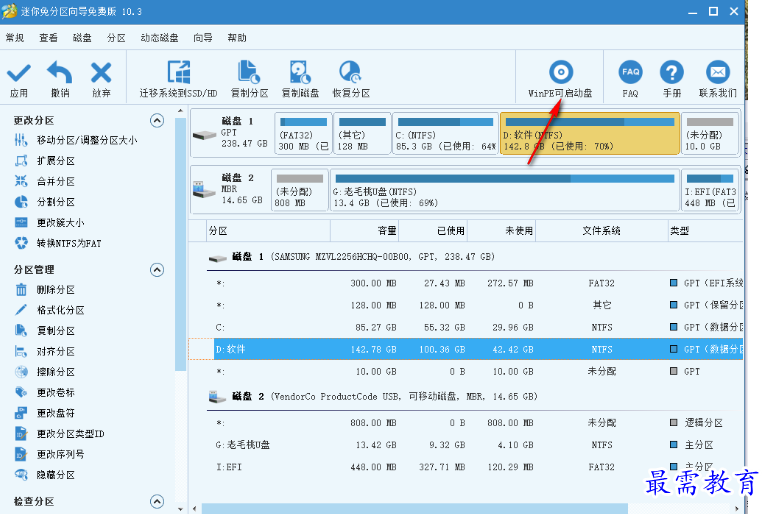Open the 手册 manual help icon

(x=672, y=72)
